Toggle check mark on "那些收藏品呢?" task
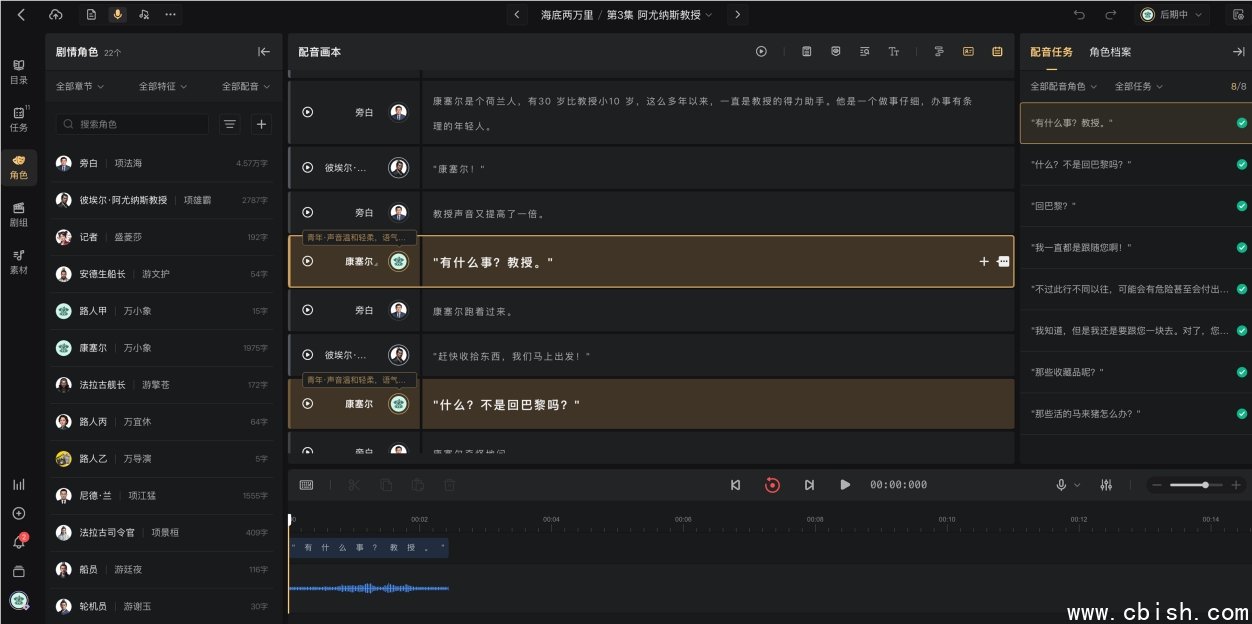Image resolution: width=1252 pixels, height=624 pixels. point(1241,372)
